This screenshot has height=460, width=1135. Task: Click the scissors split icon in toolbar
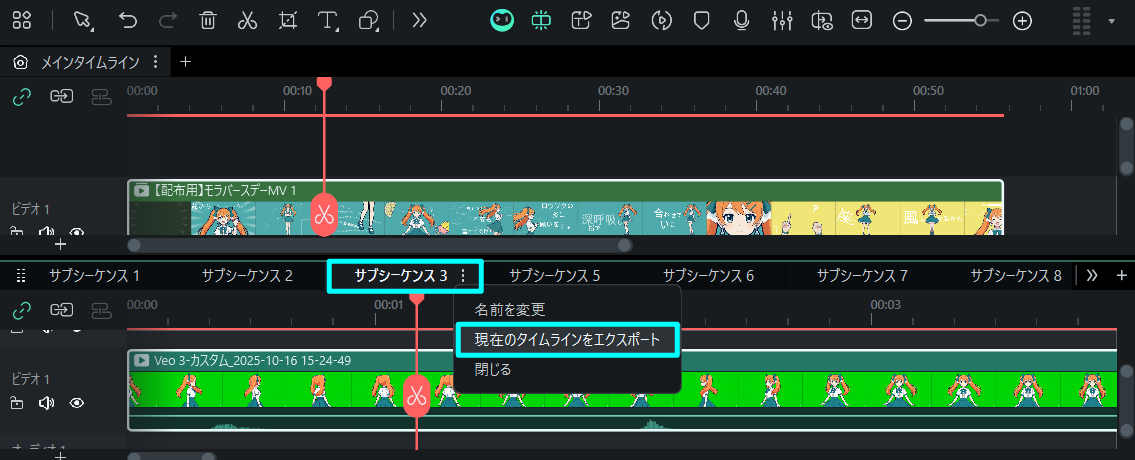pyautogui.click(x=248, y=20)
